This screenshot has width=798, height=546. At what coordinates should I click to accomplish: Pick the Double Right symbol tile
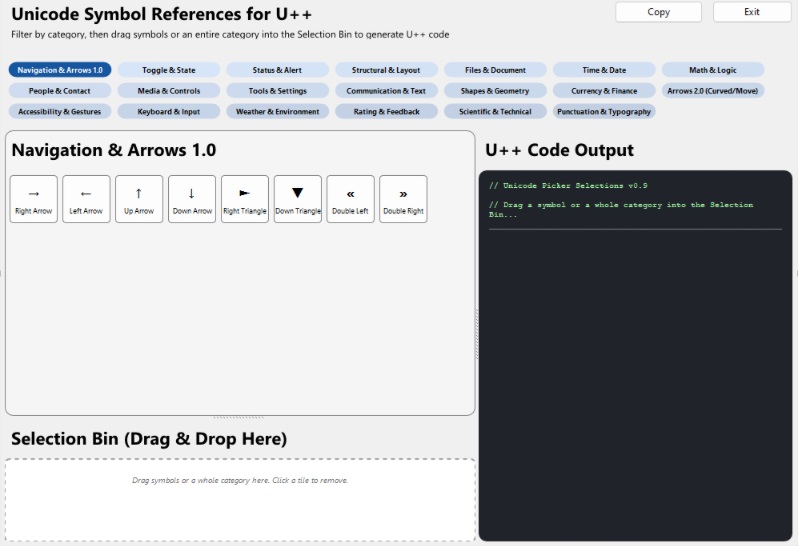coord(403,199)
